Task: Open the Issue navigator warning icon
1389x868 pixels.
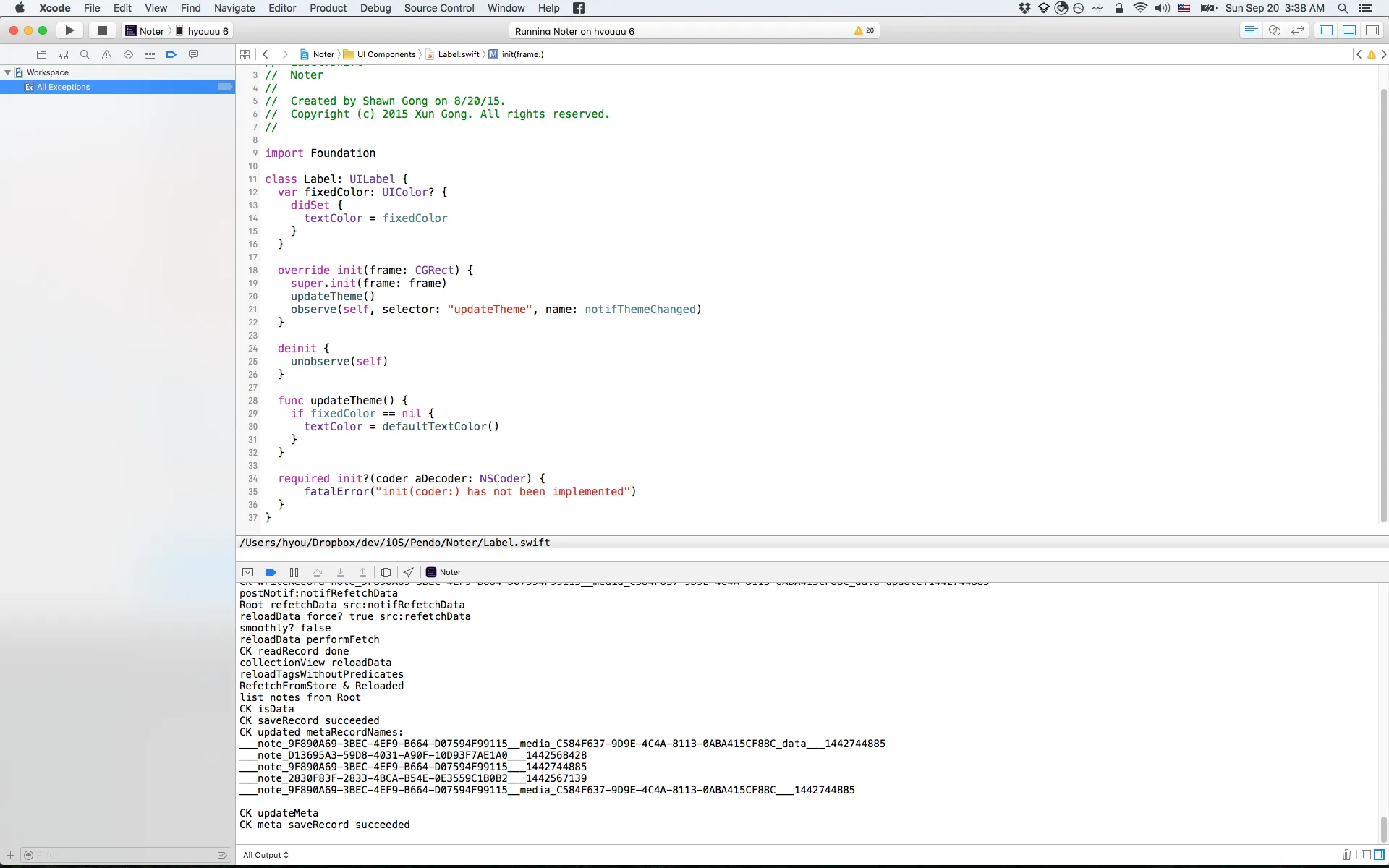Action: point(106,54)
